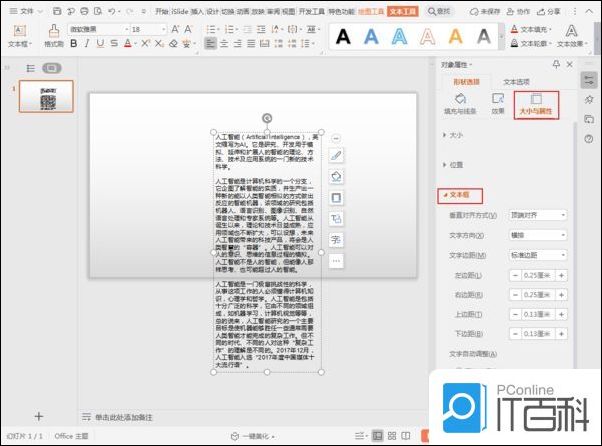Image resolution: width=602 pixels, height=446 pixels.
Task: Open the 效果 effects section
Action: 497,105
